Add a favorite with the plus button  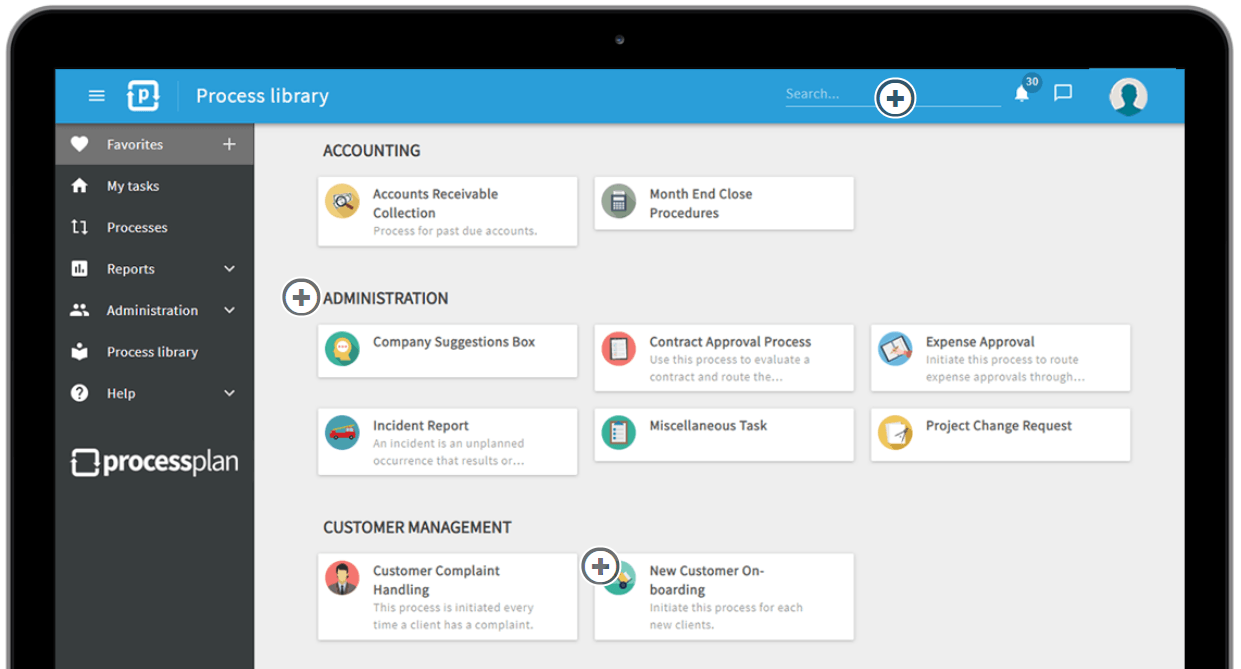pos(229,144)
